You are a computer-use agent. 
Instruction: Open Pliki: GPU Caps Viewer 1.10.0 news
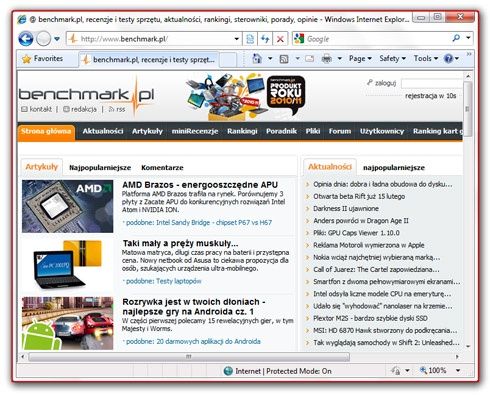click(x=356, y=233)
